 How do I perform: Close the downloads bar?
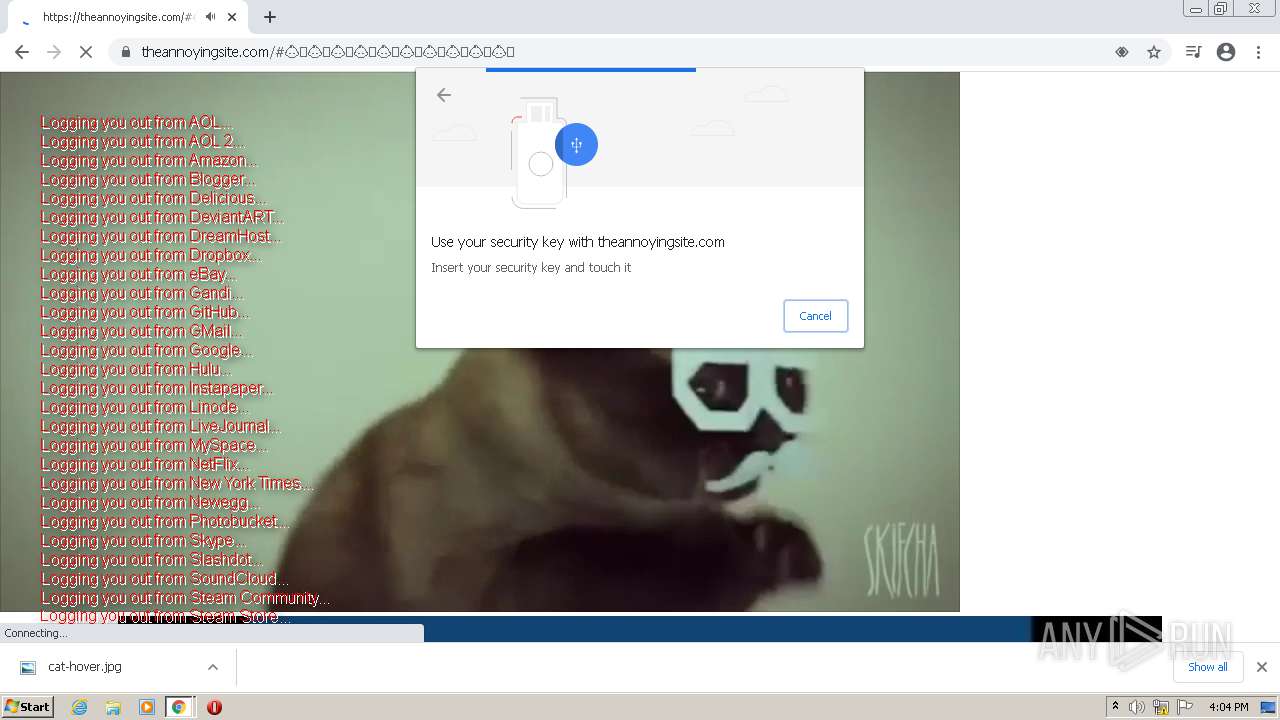point(1261,667)
